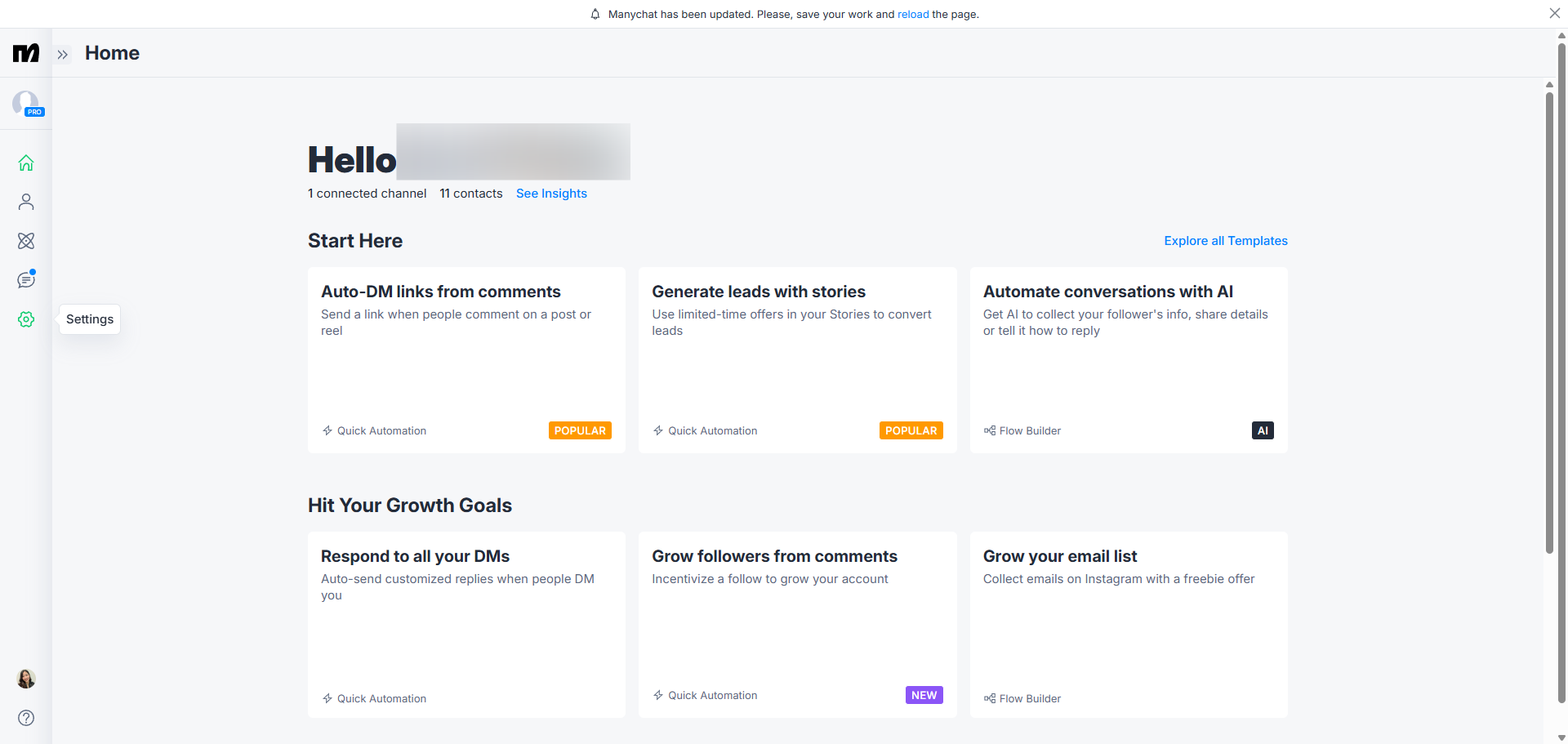Open Explore all Templates link
The width and height of the screenshot is (1568, 744).
[x=1225, y=241]
